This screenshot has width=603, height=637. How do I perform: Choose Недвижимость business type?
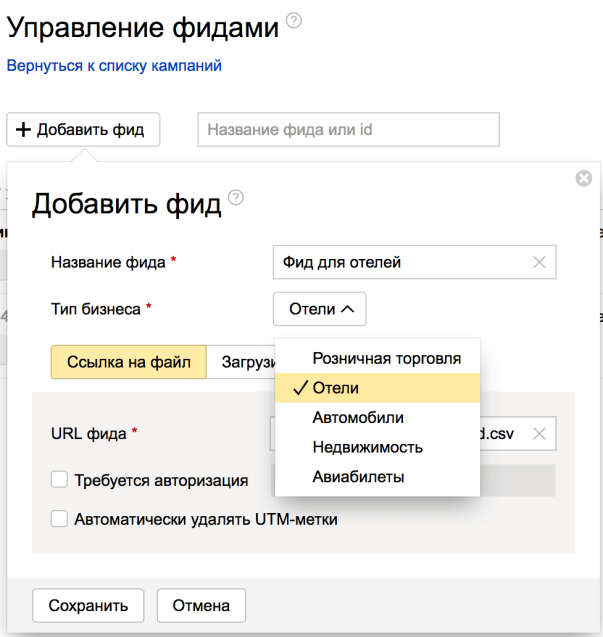(x=377, y=447)
